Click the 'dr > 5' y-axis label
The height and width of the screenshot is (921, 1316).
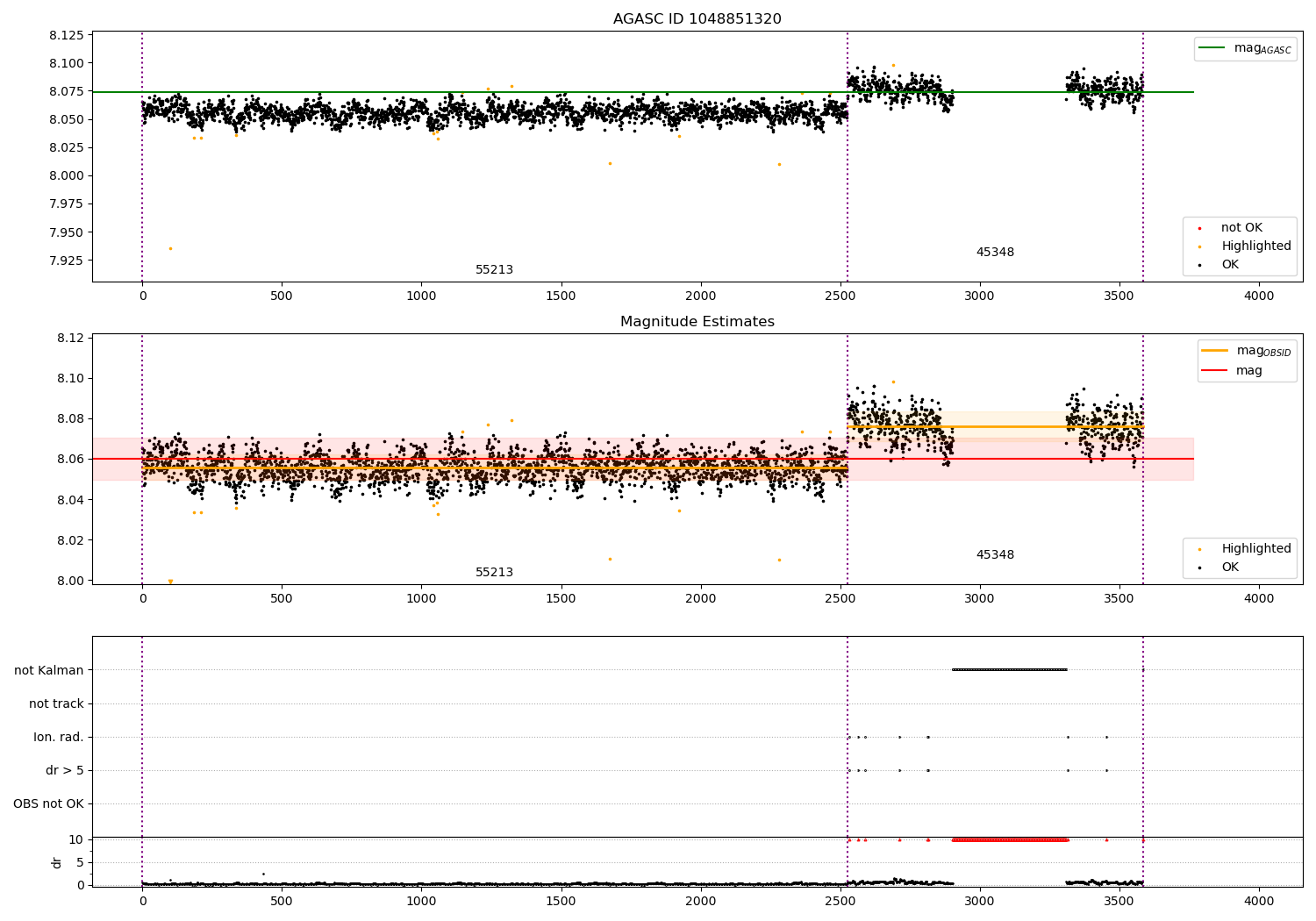click(x=65, y=770)
